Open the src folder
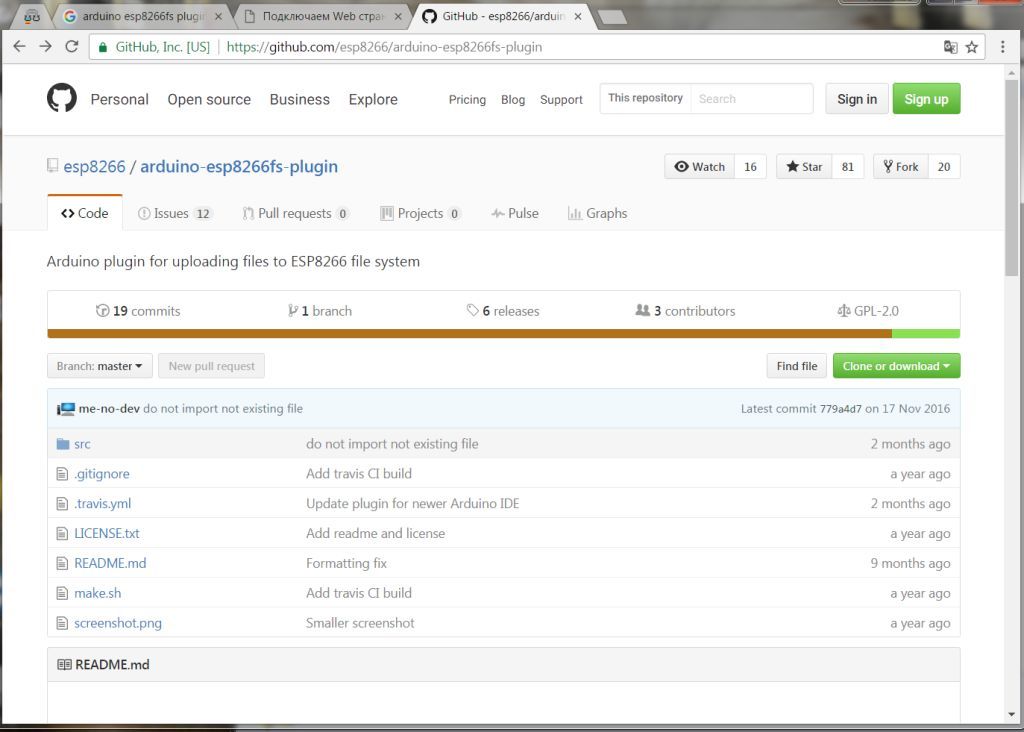The width and height of the screenshot is (1024, 732). [x=82, y=444]
